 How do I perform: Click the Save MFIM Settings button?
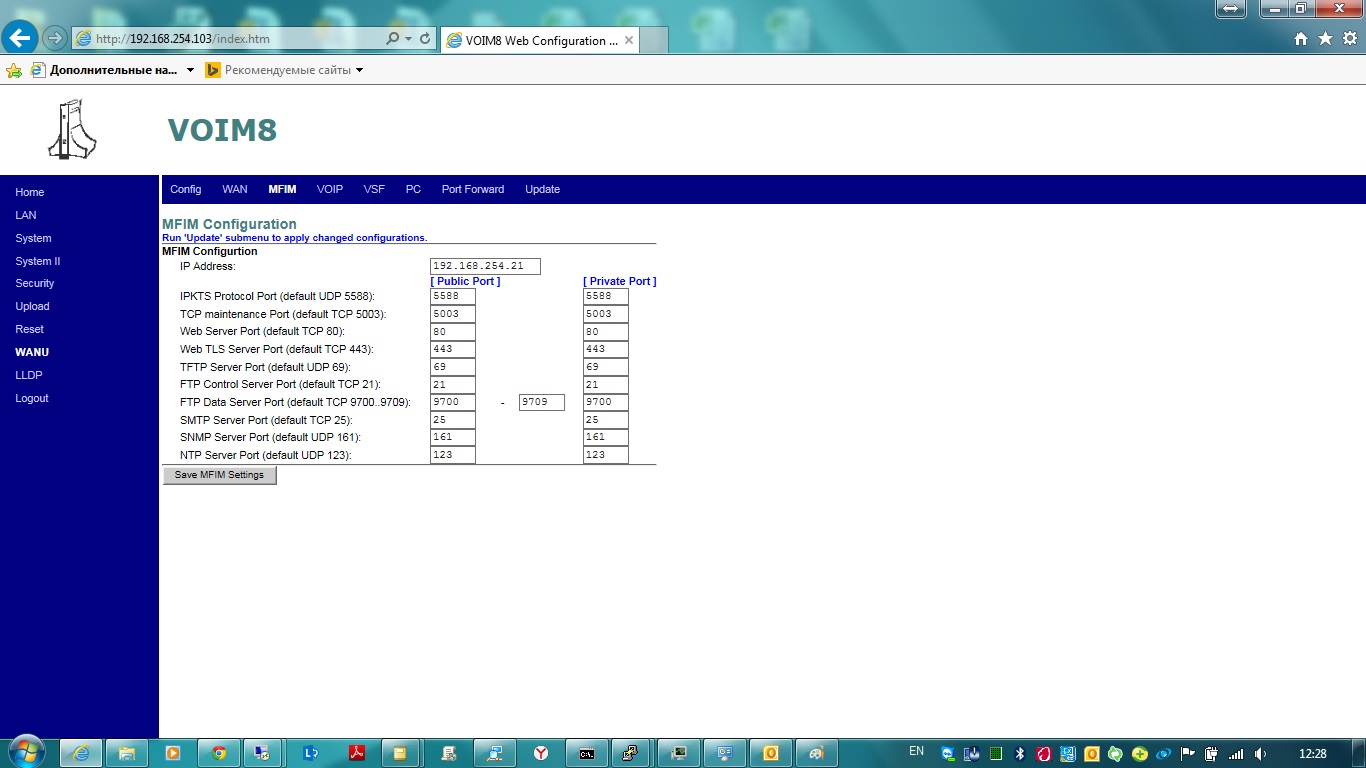tap(219, 475)
